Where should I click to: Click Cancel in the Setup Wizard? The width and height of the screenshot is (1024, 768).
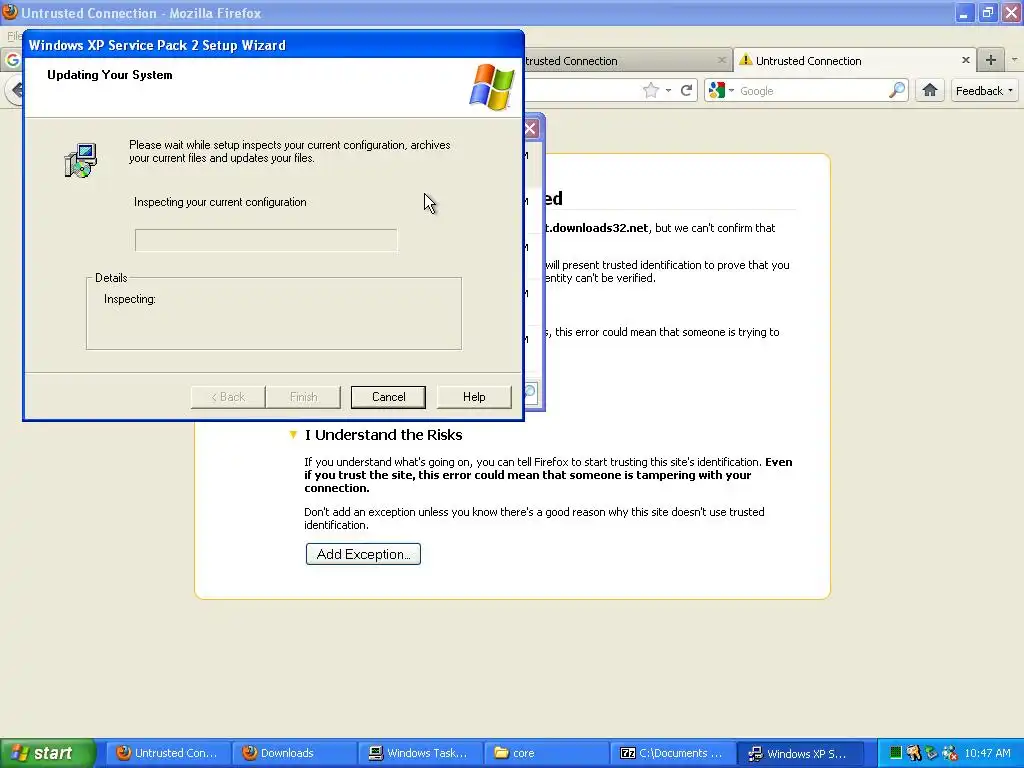(388, 397)
